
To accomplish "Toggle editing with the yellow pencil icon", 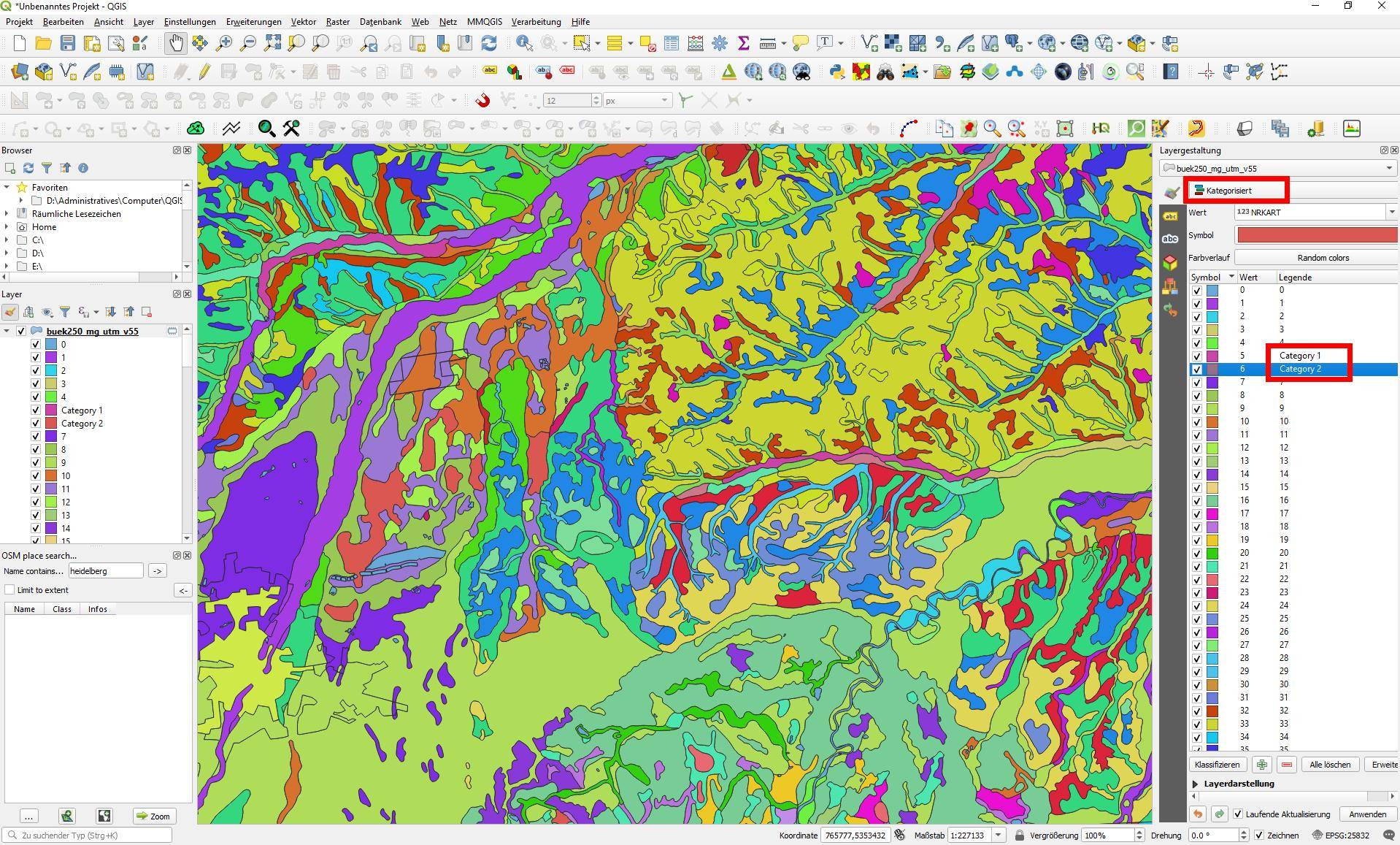I will (204, 72).
